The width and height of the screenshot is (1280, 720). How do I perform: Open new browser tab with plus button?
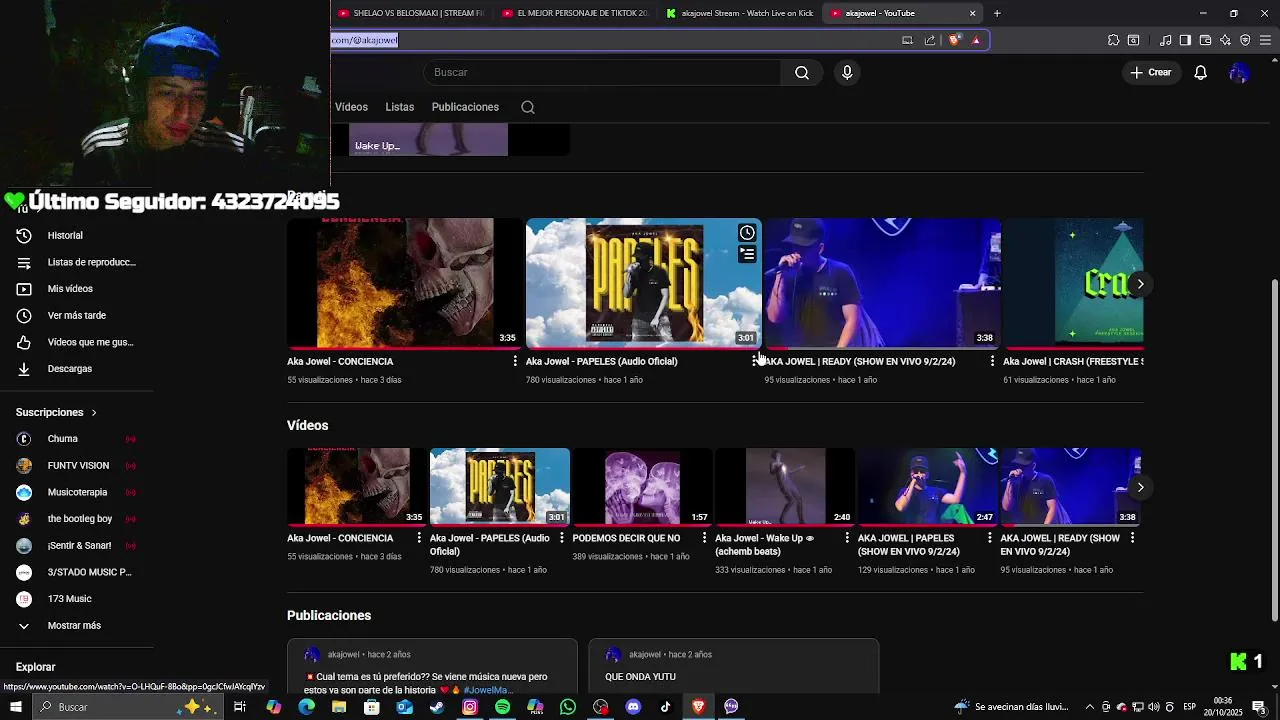997,13
